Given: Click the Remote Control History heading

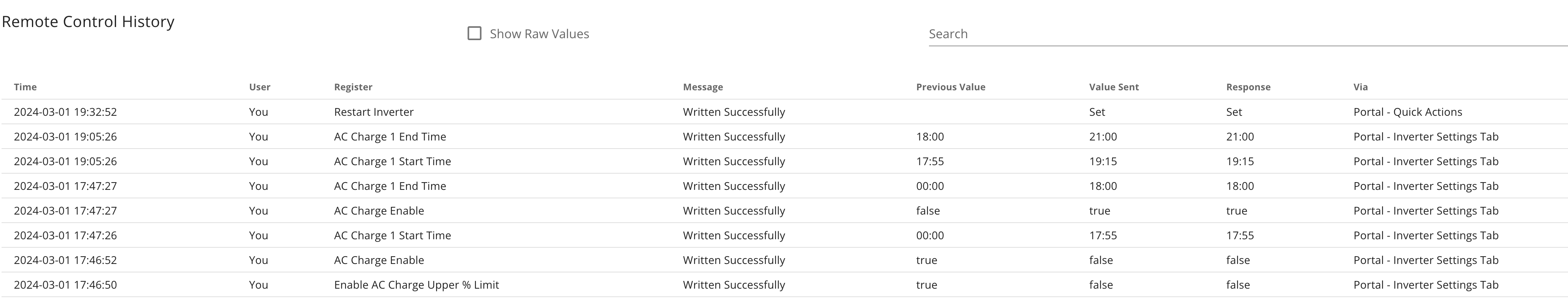Looking at the screenshot, I should [88, 21].
